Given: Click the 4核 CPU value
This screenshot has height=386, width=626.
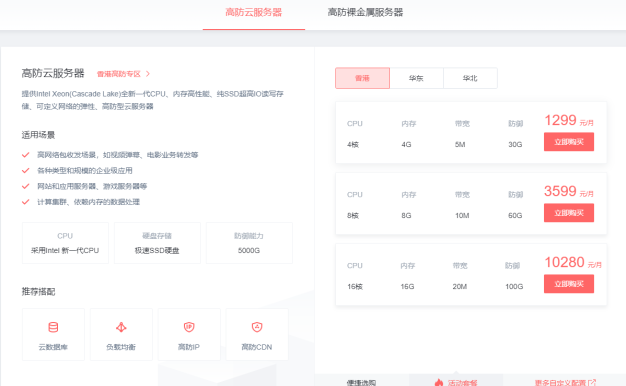Looking at the screenshot, I should 353,145.
